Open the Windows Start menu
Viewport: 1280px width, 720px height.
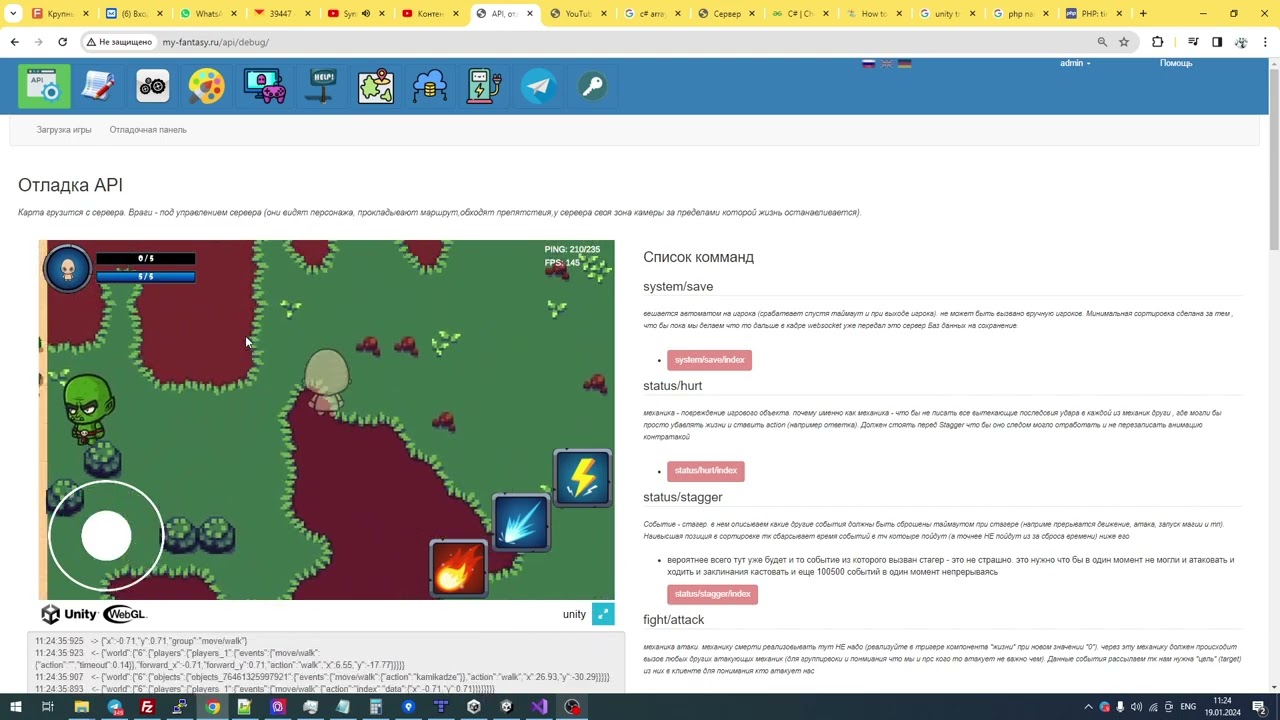coord(15,707)
